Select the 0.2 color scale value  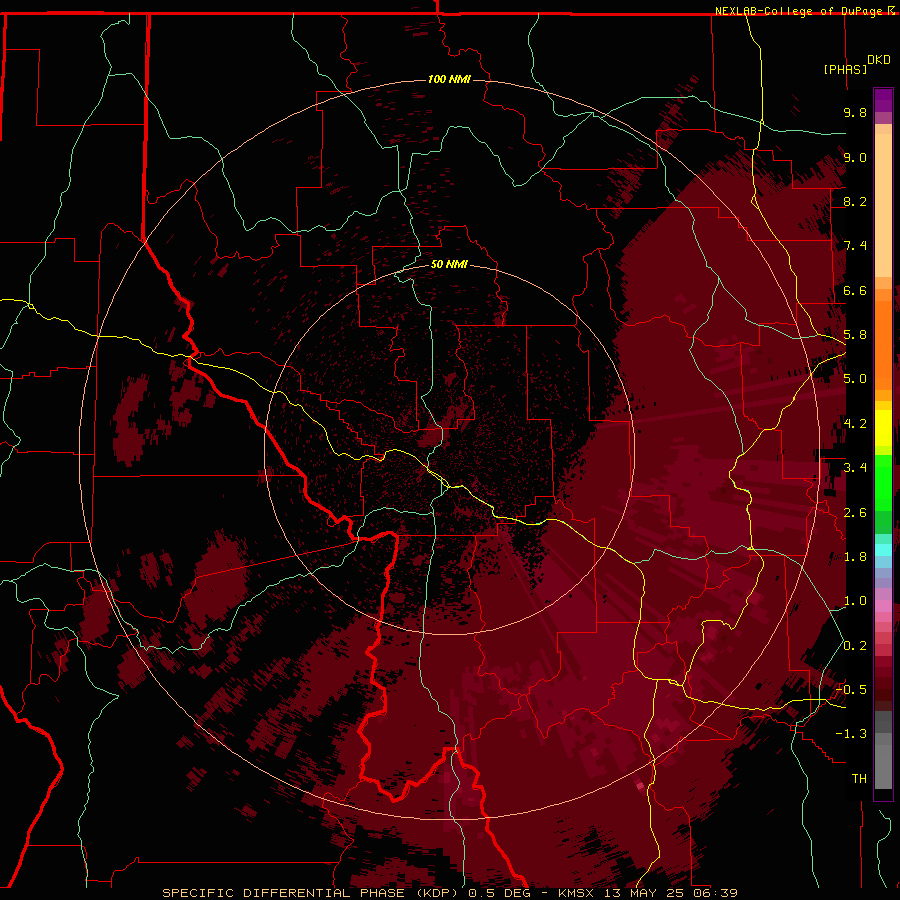coord(855,646)
